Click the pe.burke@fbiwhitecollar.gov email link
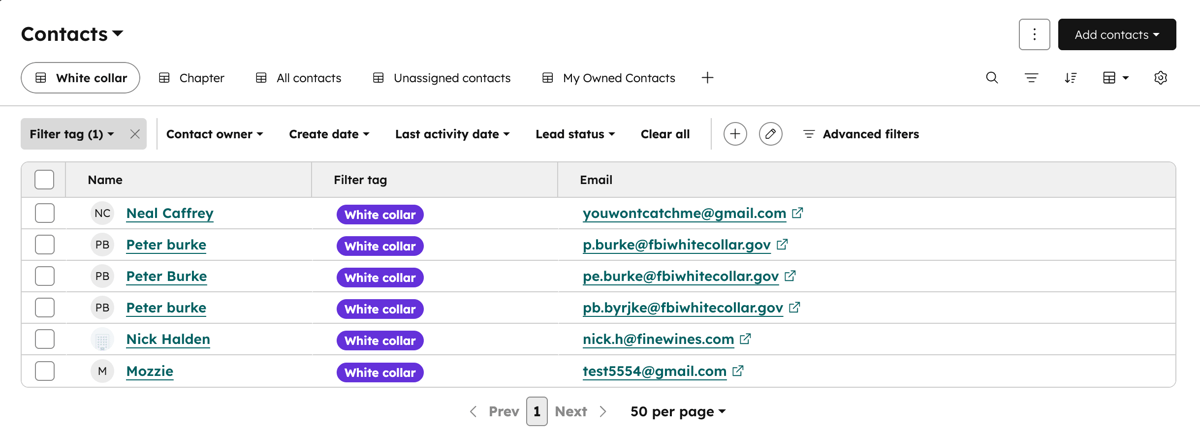Viewport: 1200px width, 433px height. tap(681, 276)
